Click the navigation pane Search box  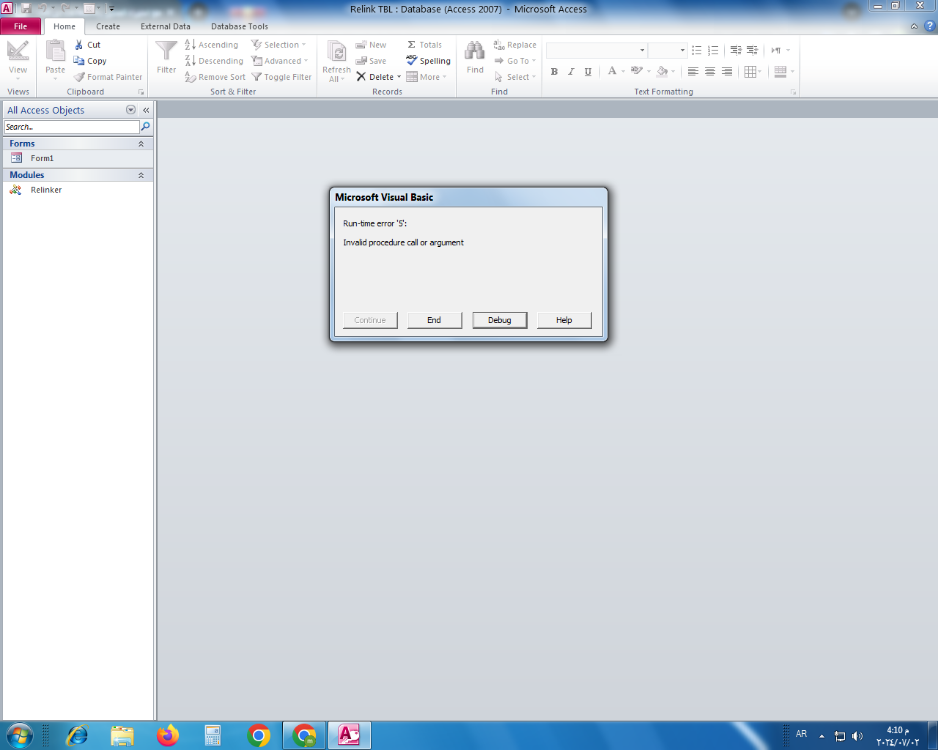click(72, 127)
